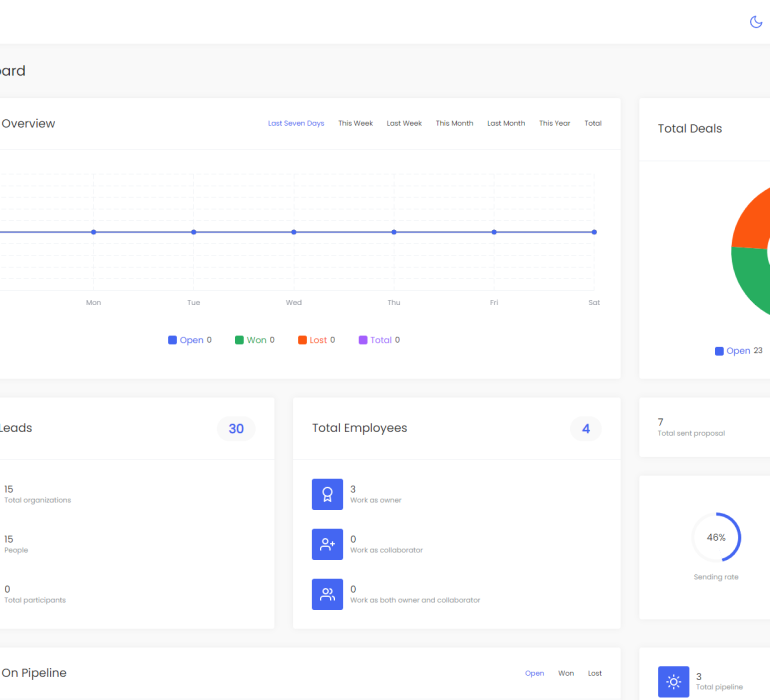Show Last Week overview data
The width and height of the screenshot is (770, 700).
pos(404,124)
